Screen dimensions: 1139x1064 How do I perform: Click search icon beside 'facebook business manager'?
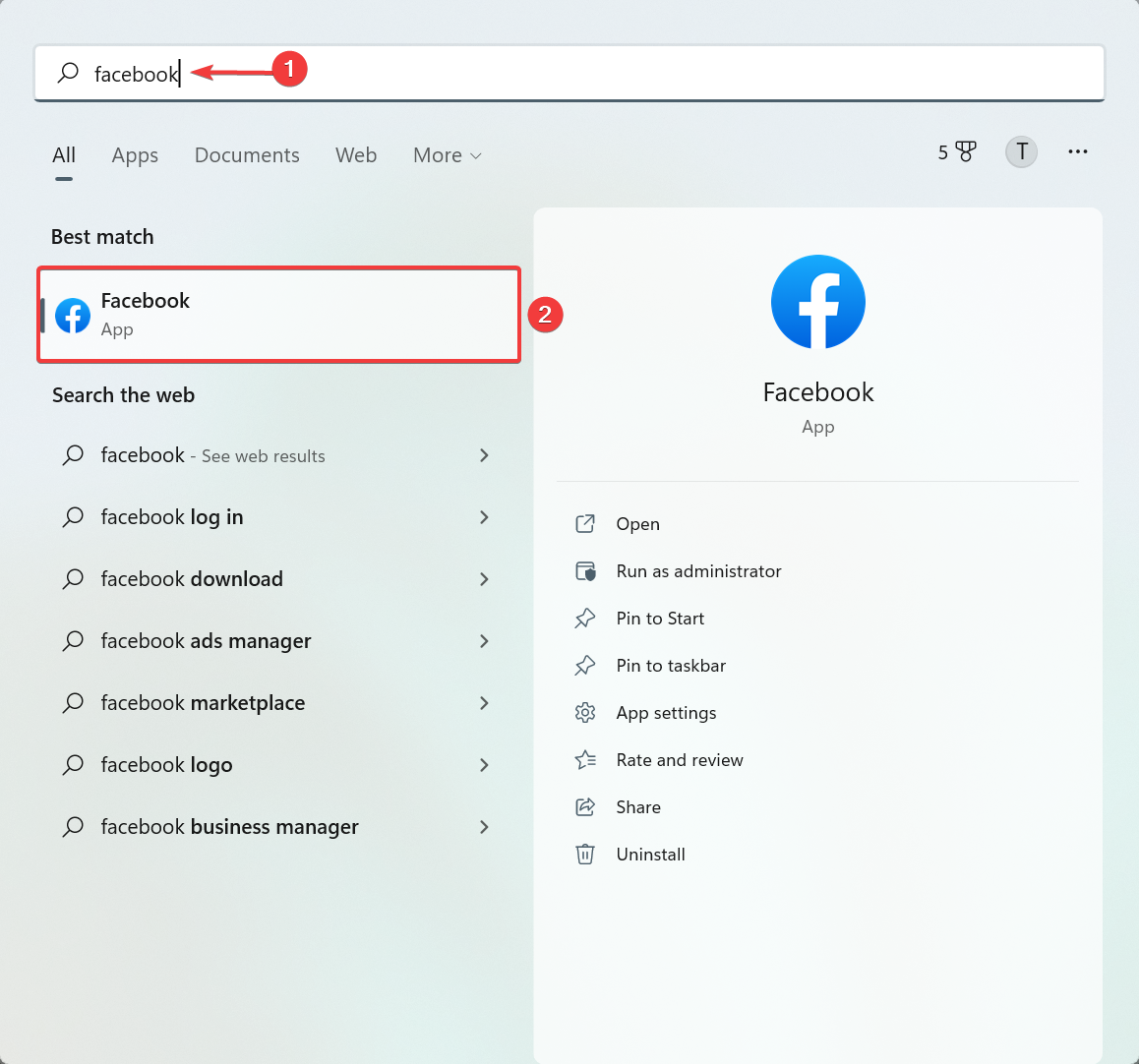73,826
